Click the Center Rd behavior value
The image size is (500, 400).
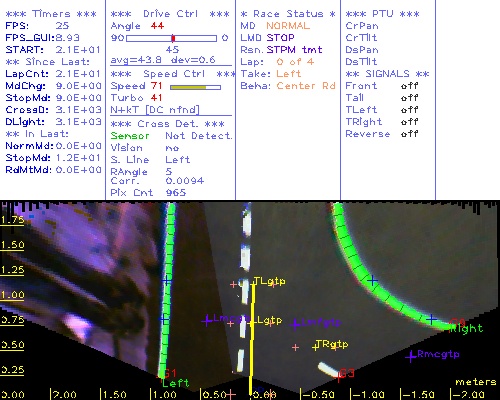(x=306, y=86)
